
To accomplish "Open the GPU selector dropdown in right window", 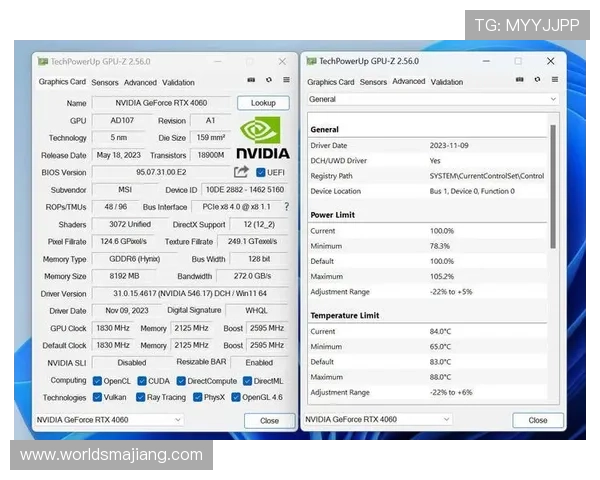I will pos(446,420).
